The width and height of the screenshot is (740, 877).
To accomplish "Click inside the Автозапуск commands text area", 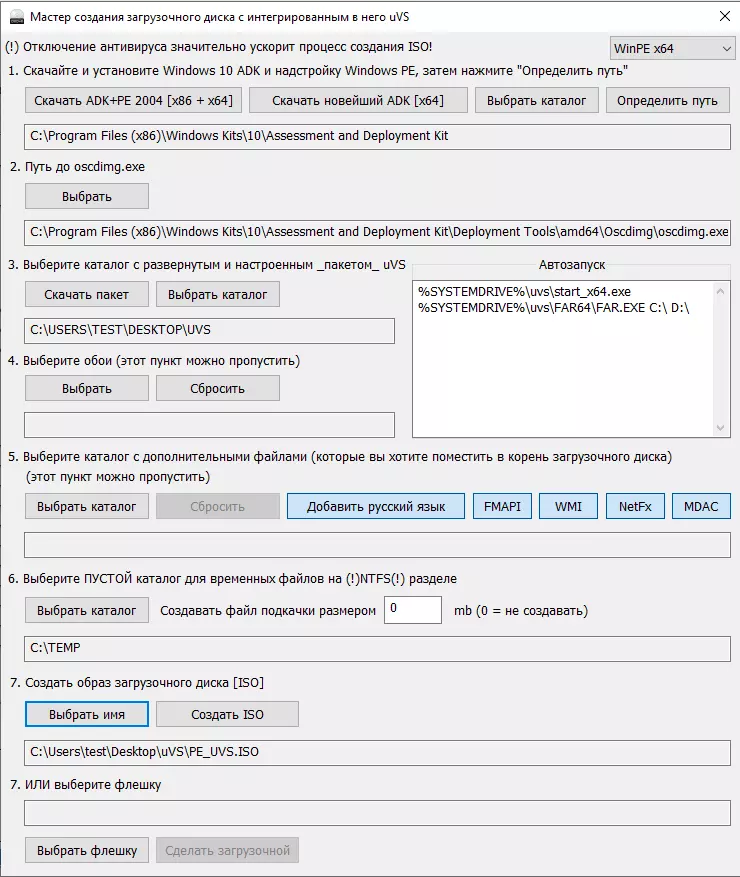I will [563, 359].
